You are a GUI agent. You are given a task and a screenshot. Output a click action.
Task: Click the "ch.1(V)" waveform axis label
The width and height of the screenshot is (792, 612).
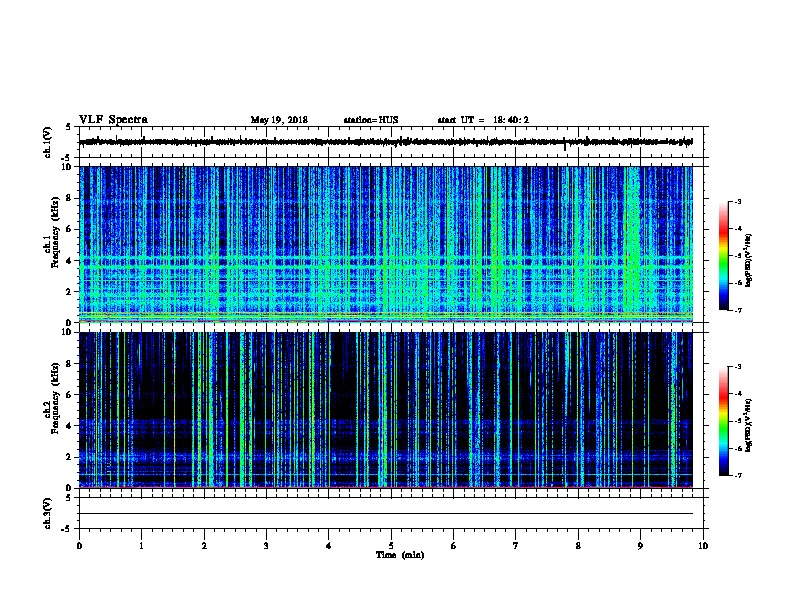click(x=47, y=142)
